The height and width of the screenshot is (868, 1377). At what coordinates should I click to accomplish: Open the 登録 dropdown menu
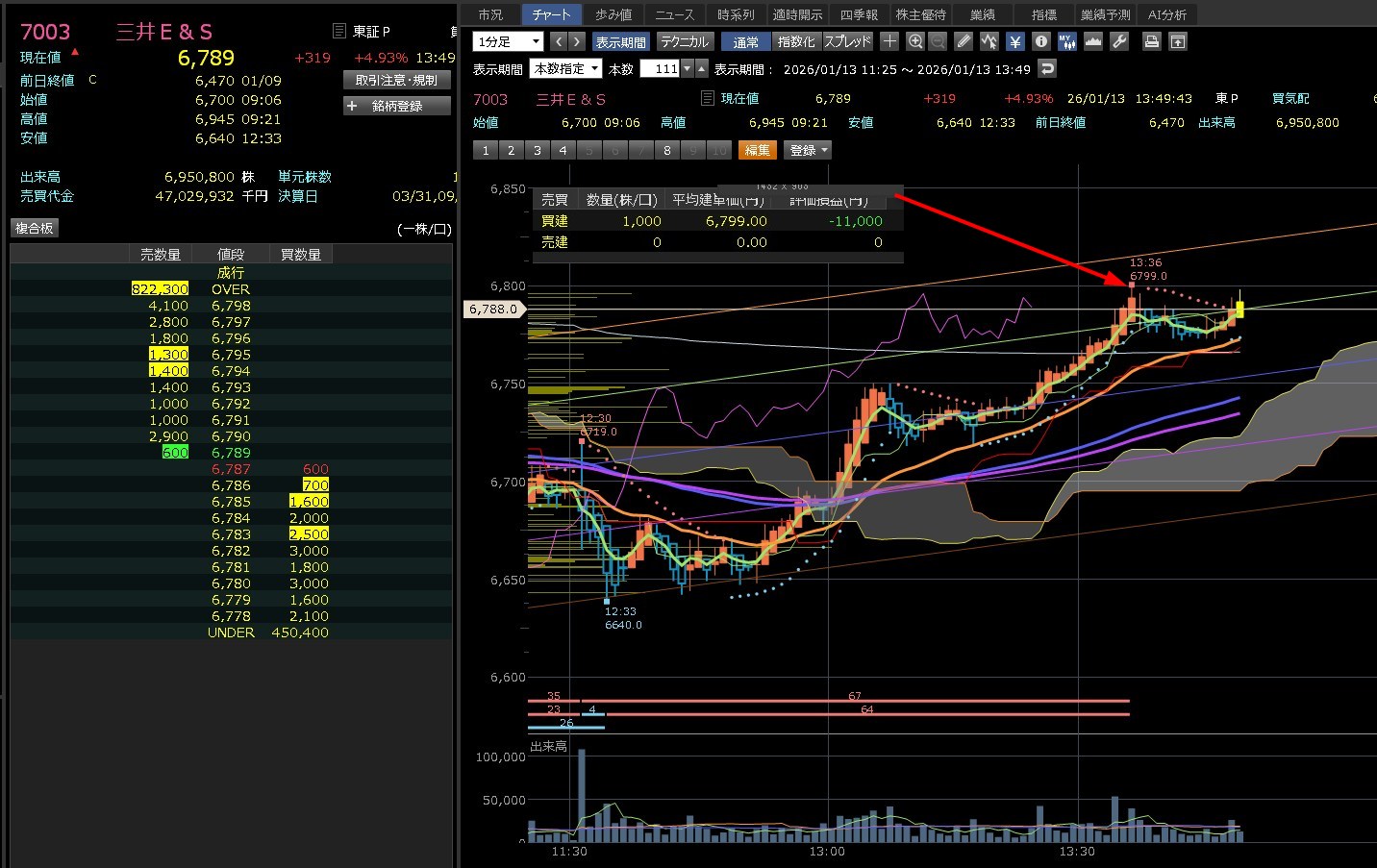[x=808, y=150]
